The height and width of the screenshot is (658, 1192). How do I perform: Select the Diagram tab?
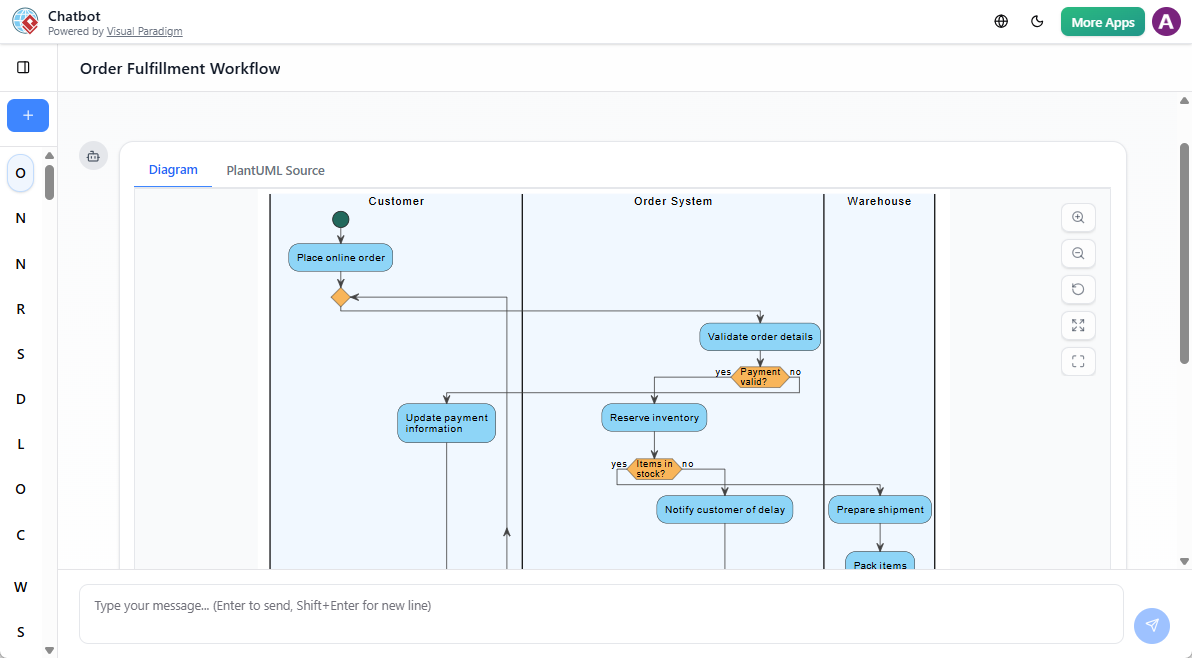click(173, 170)
